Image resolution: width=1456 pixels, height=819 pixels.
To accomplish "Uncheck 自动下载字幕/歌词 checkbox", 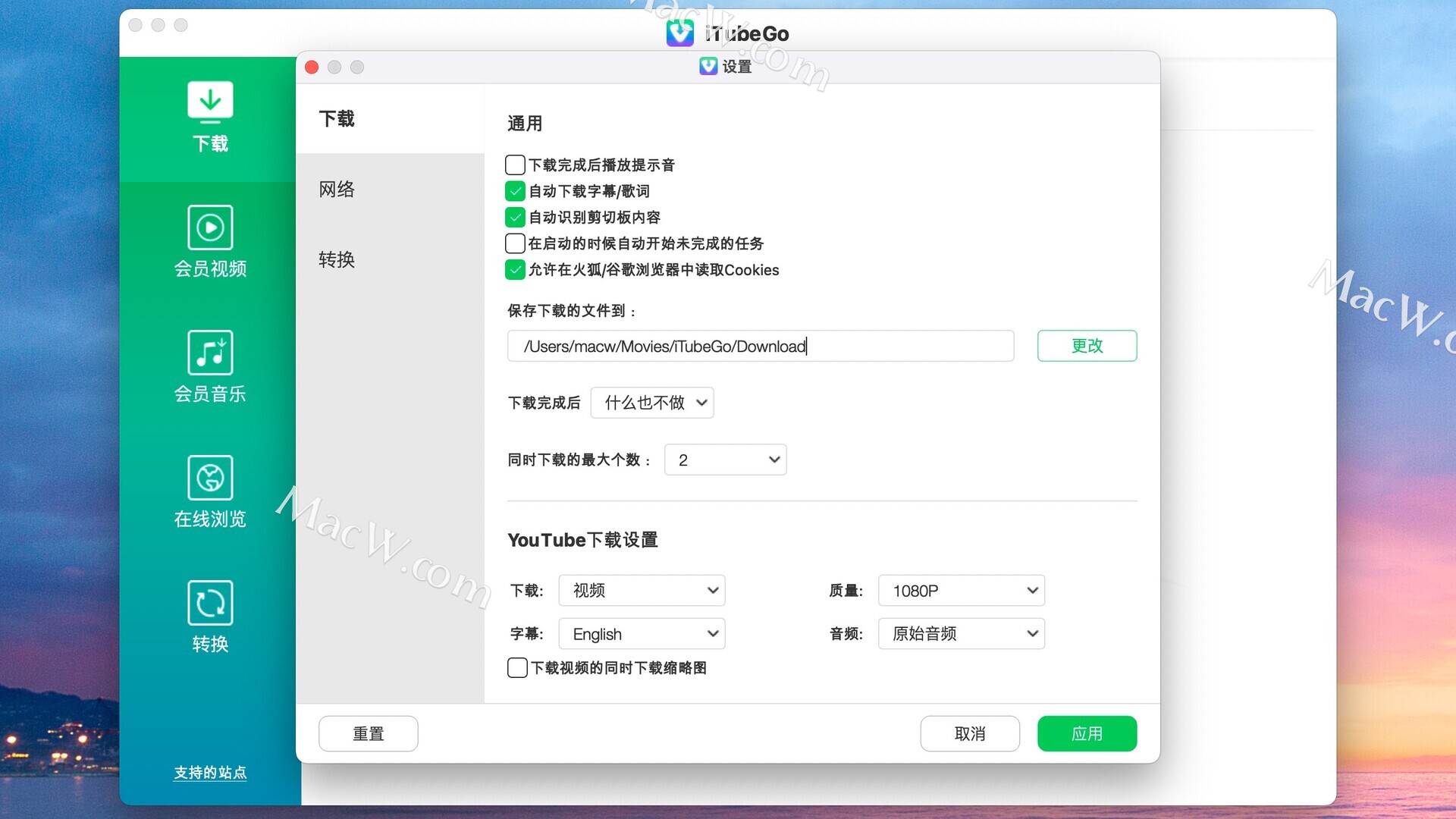I will tap(515, 191).
